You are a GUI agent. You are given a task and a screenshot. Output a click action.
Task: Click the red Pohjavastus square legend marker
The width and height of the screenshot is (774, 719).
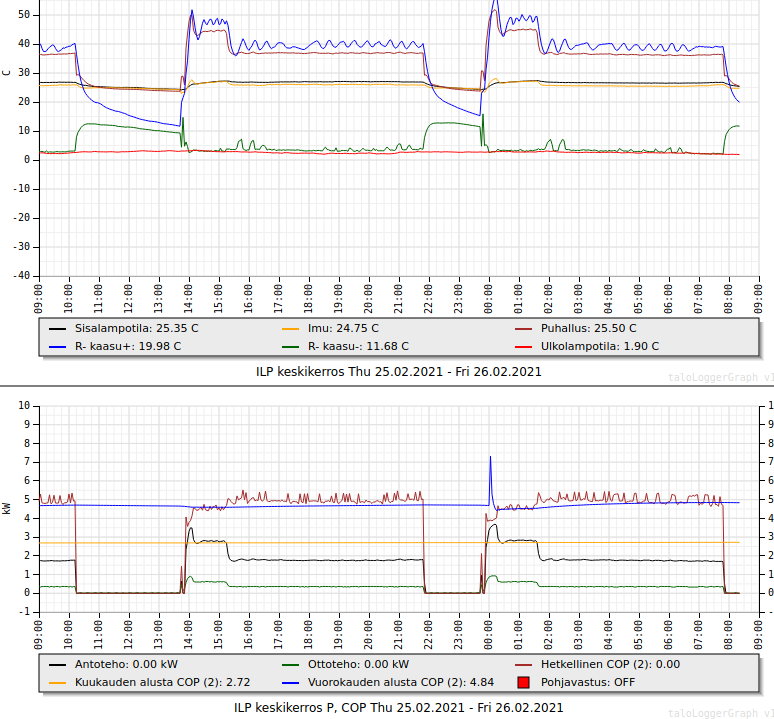point(523,682)
